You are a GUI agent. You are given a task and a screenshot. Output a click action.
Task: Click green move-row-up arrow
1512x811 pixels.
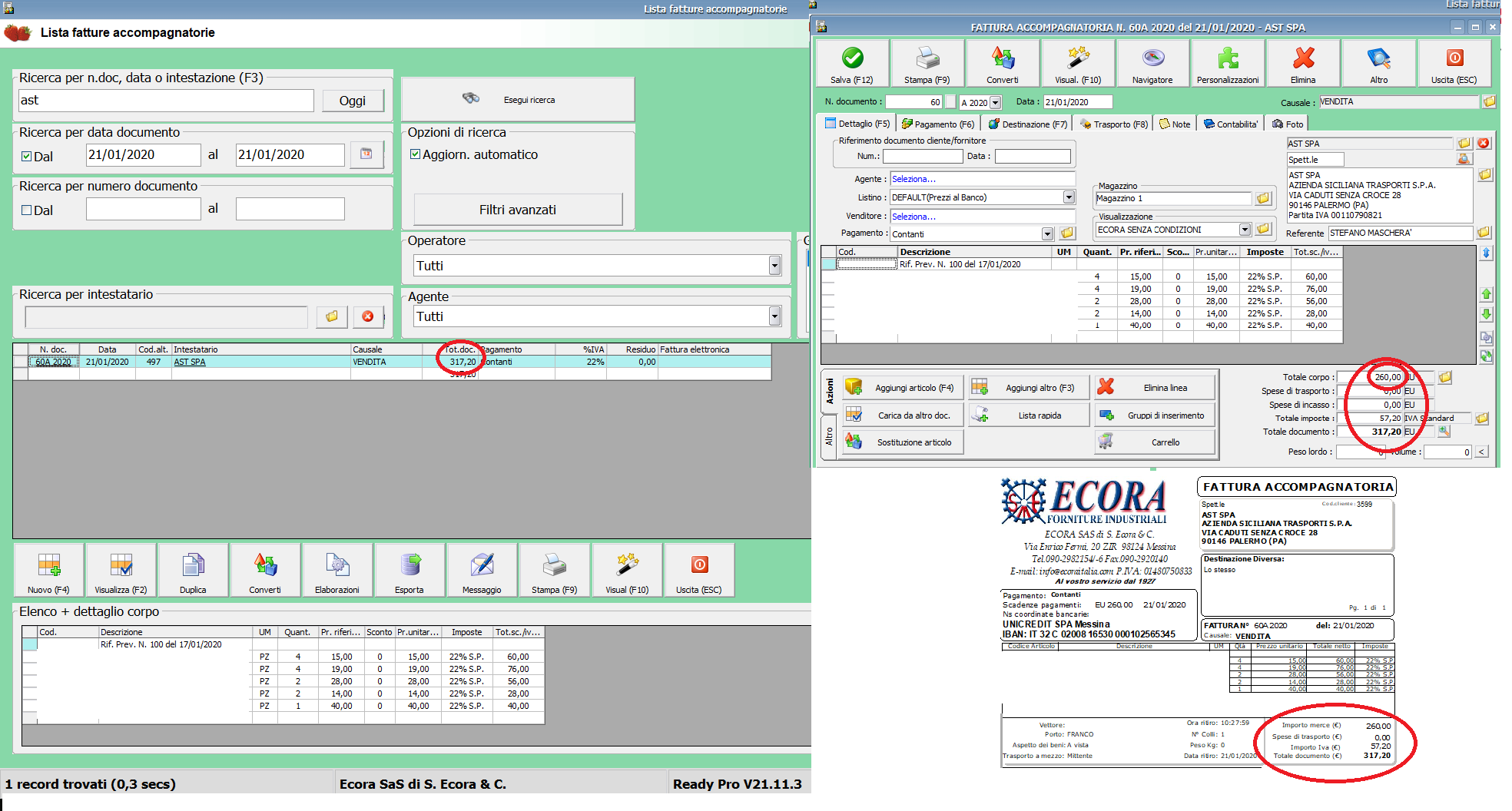pyautogui.click(x=1487, y=294)
